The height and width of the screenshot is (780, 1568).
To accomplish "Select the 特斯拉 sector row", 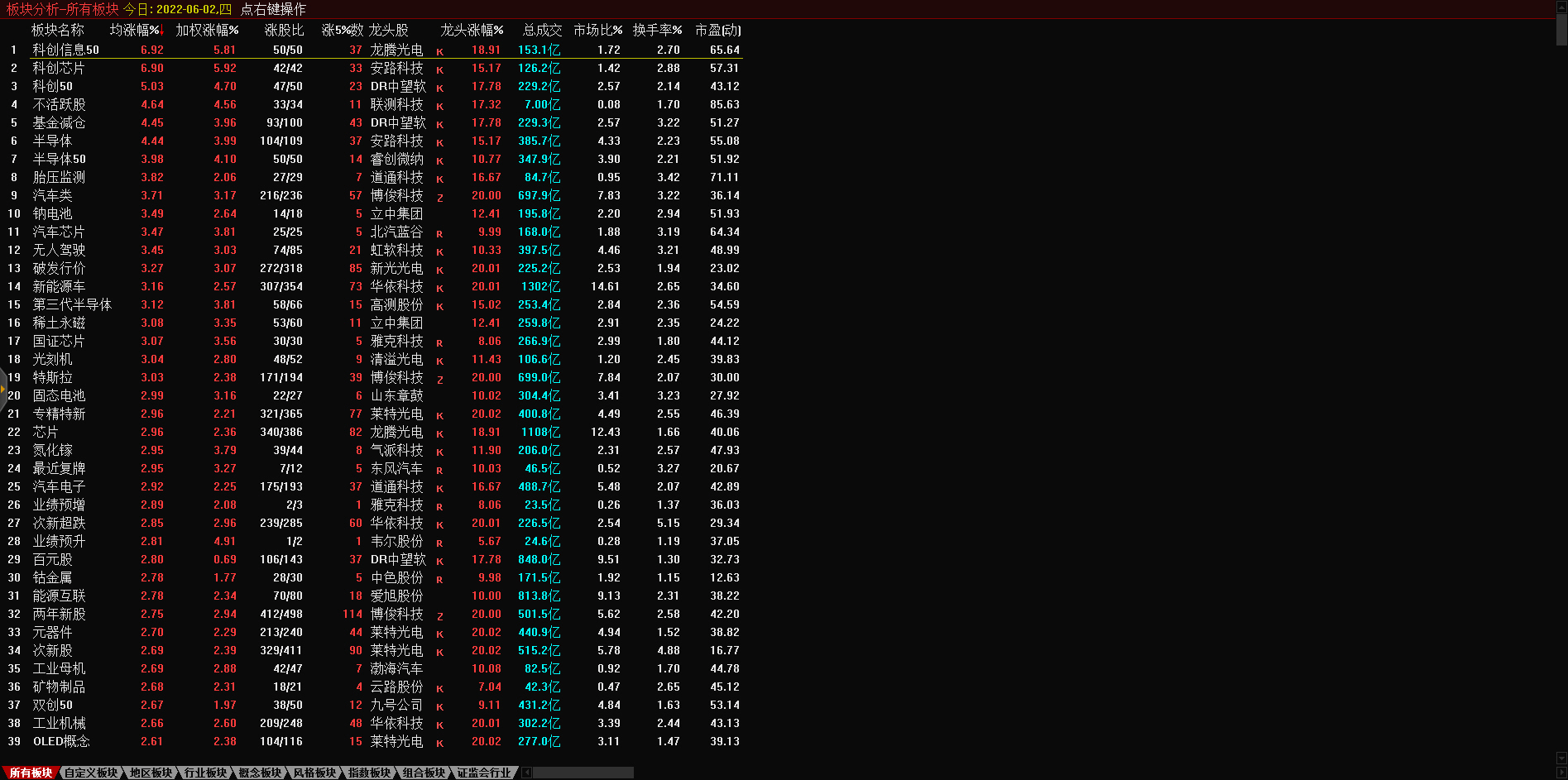I will [52, 377].
